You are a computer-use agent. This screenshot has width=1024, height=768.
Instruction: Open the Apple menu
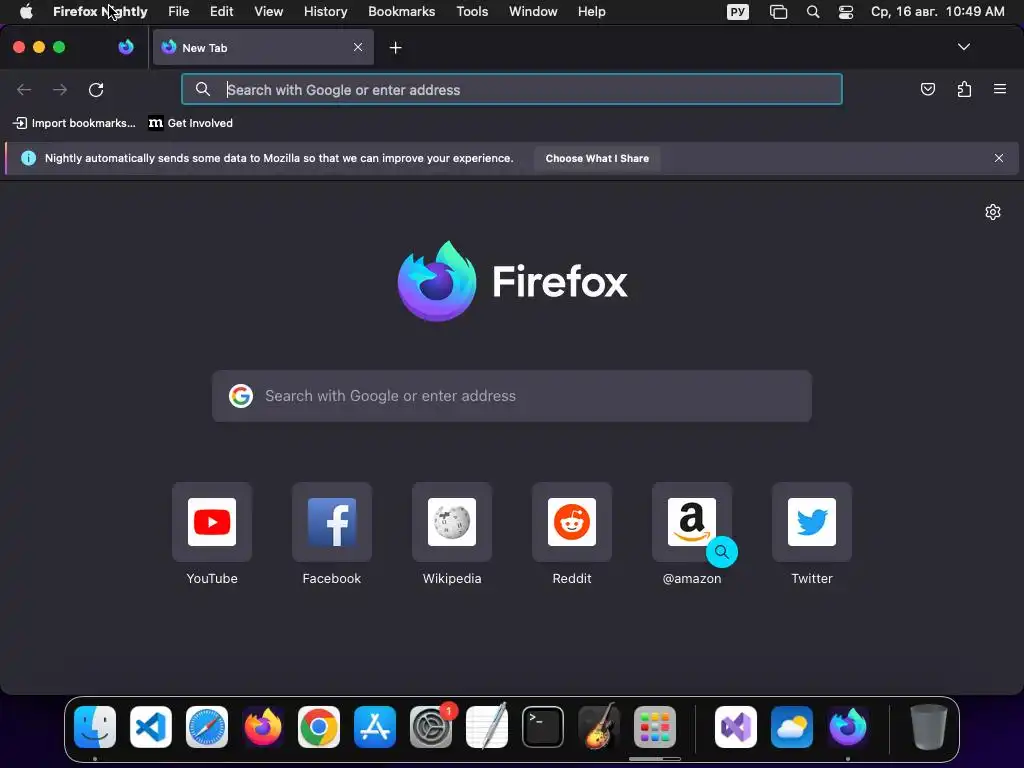coord(26,12)
